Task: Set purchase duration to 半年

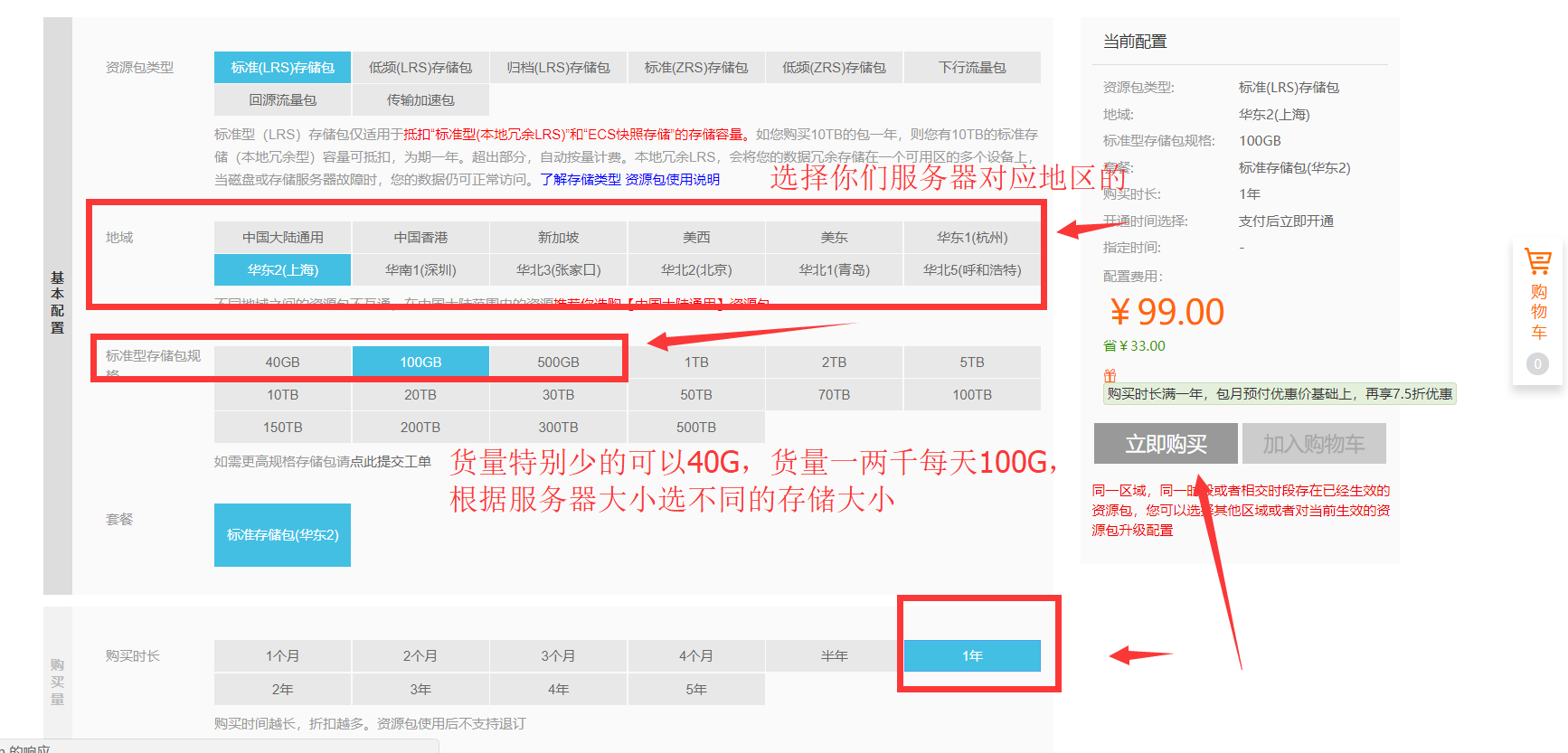Action: (834, 656)
